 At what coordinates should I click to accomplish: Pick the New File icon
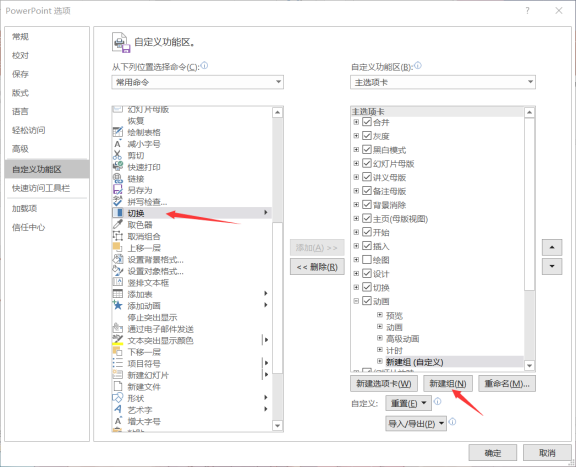pyautogui.click(x=118, y=387)
